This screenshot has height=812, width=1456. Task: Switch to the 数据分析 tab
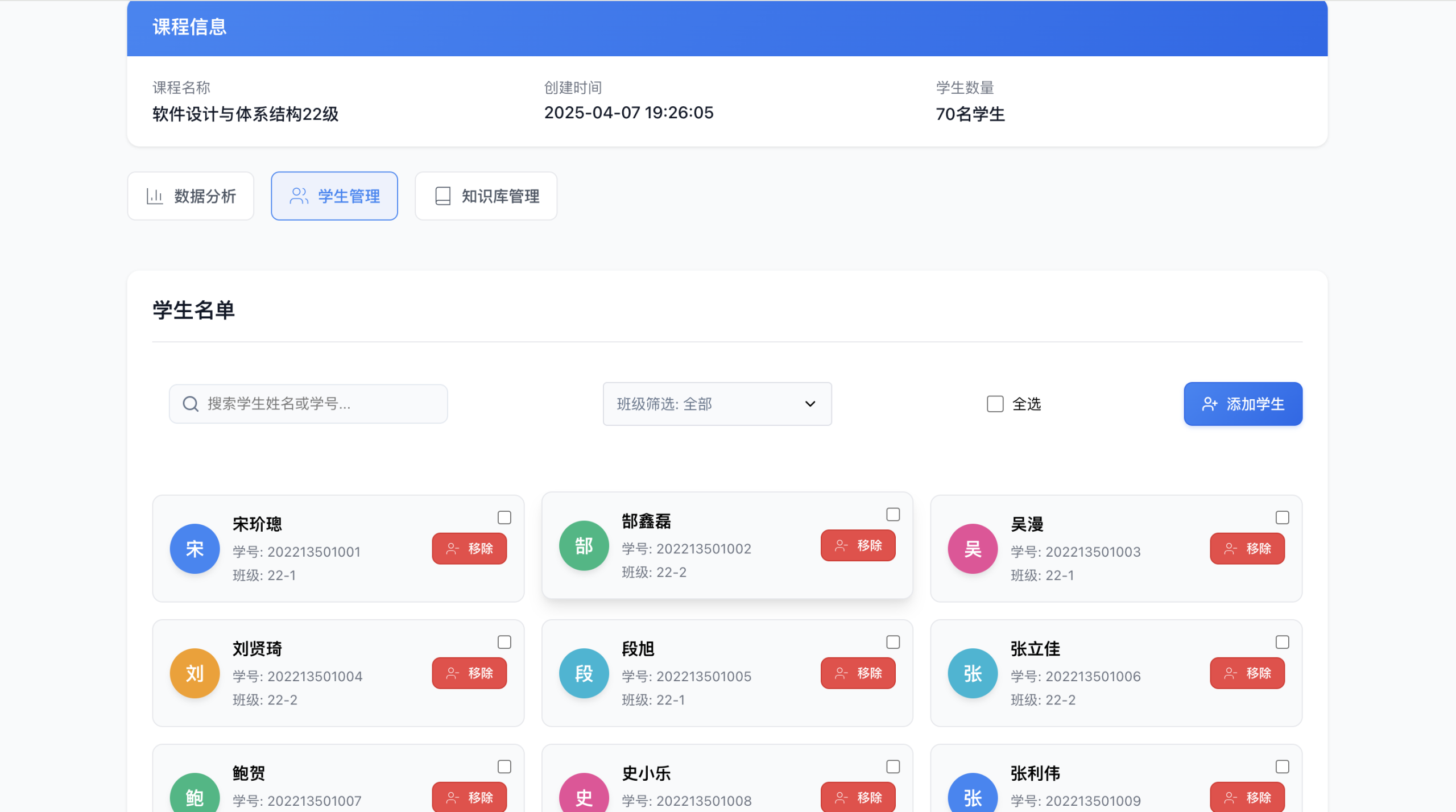[x=191, y=196]
